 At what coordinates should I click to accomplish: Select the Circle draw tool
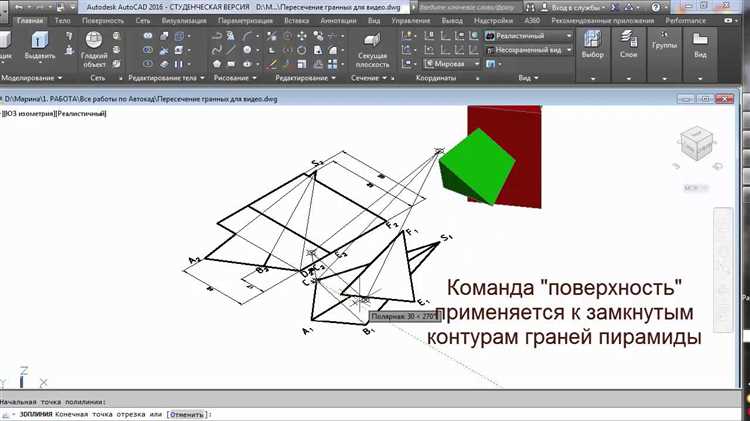(247, 50)
